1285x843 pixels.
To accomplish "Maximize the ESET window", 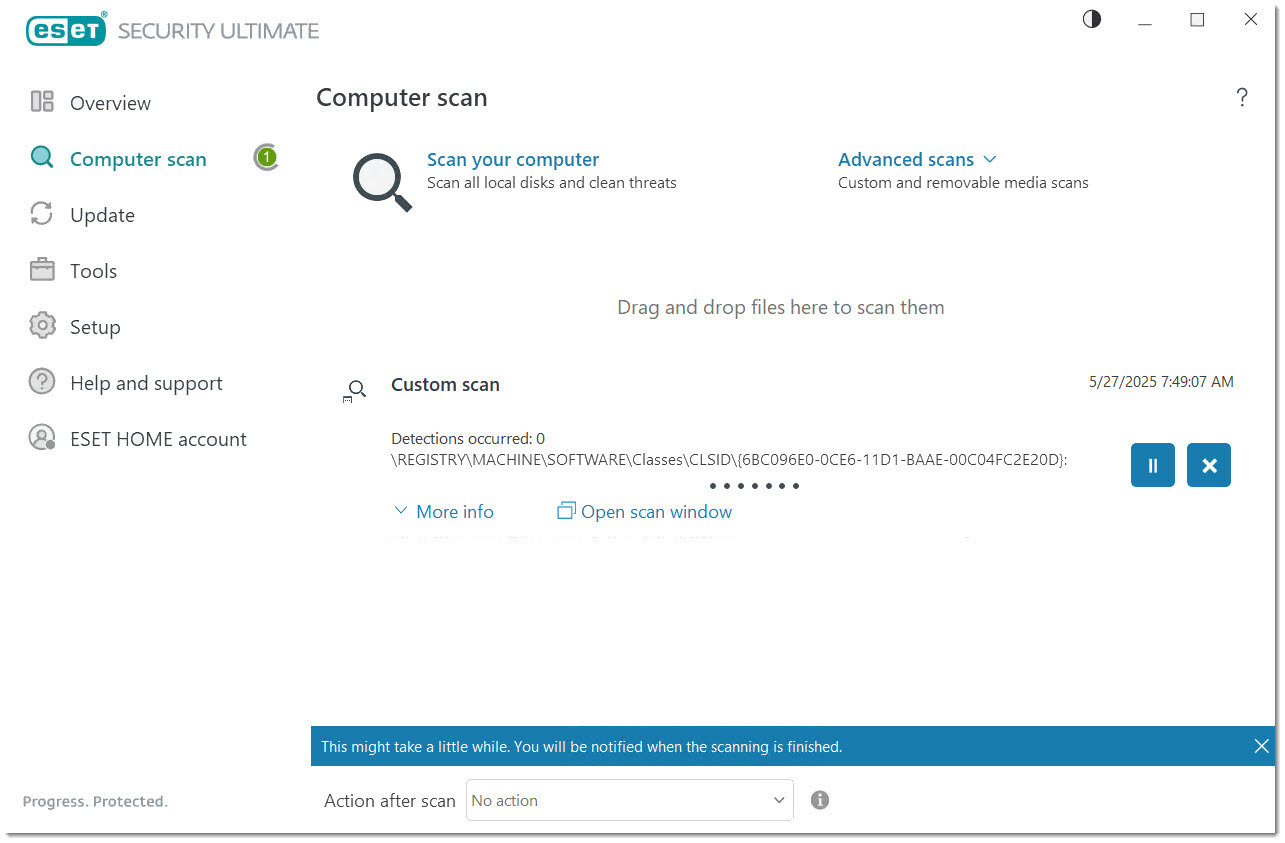I will [x=1197, y=20].
